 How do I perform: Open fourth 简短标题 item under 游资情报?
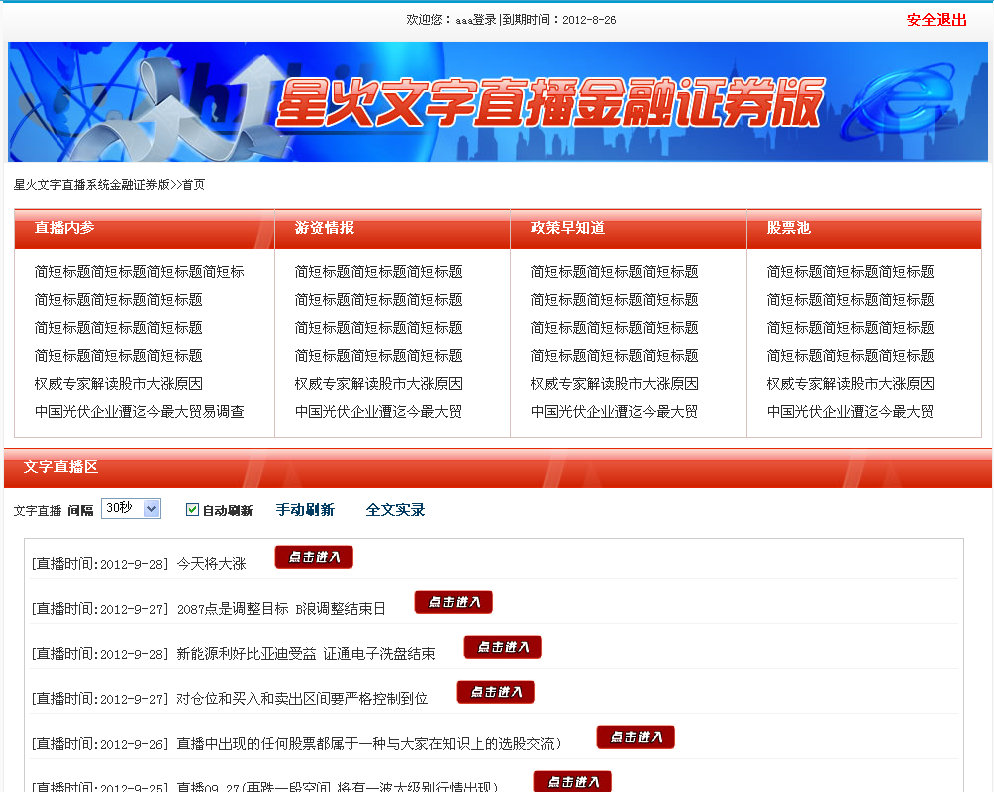[x=378, y=356]
